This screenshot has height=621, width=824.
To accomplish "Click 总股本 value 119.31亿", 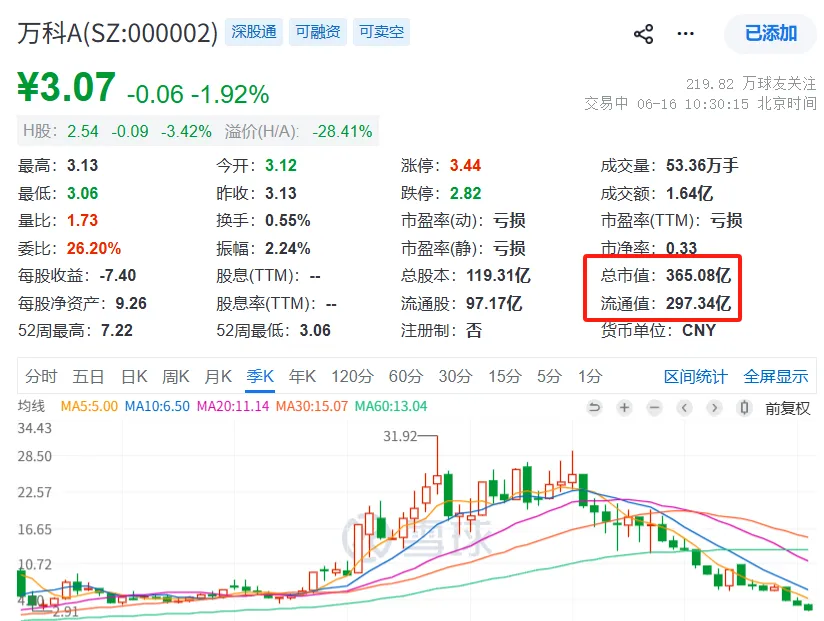I will [x=498, y=275].
